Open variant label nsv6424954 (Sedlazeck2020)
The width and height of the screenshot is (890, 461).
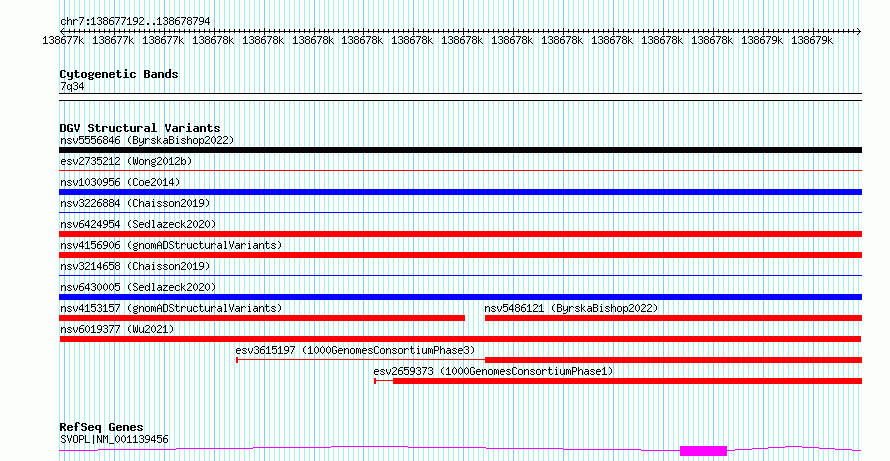(x=138, y=224)
